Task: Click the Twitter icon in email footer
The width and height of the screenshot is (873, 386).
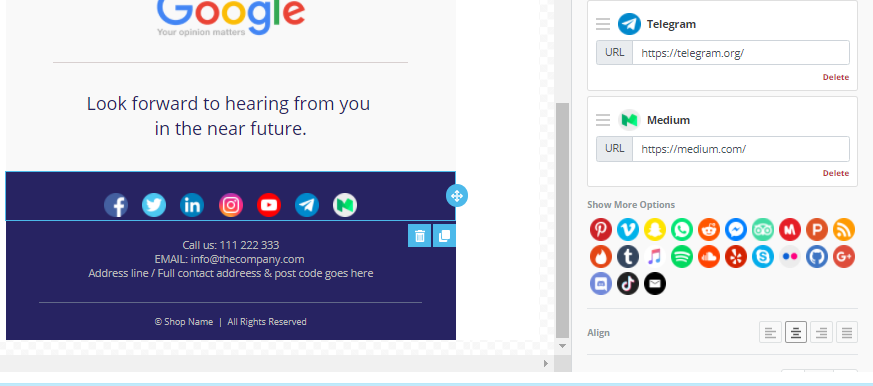Action: click(154, 205)
